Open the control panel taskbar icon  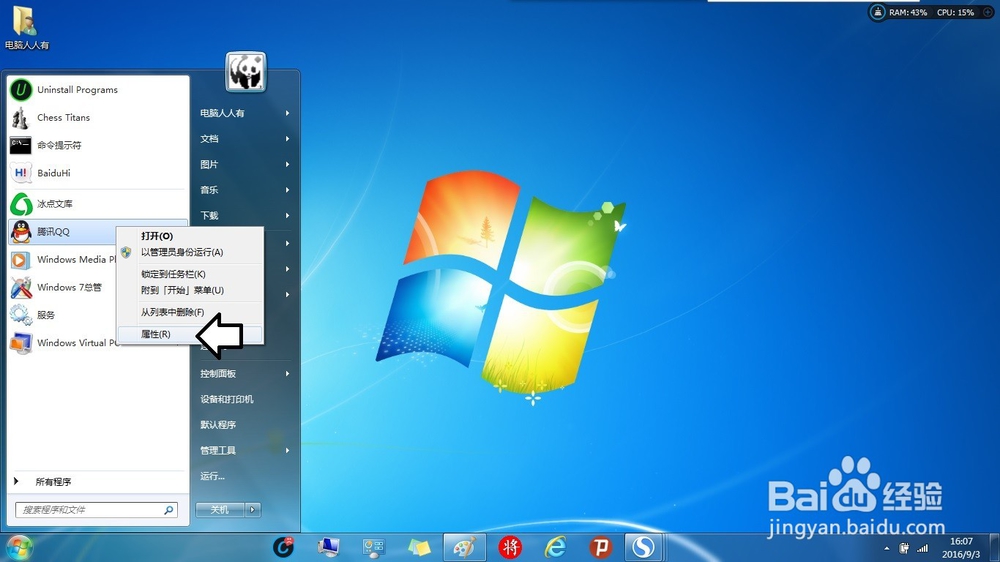click(374, 548)
